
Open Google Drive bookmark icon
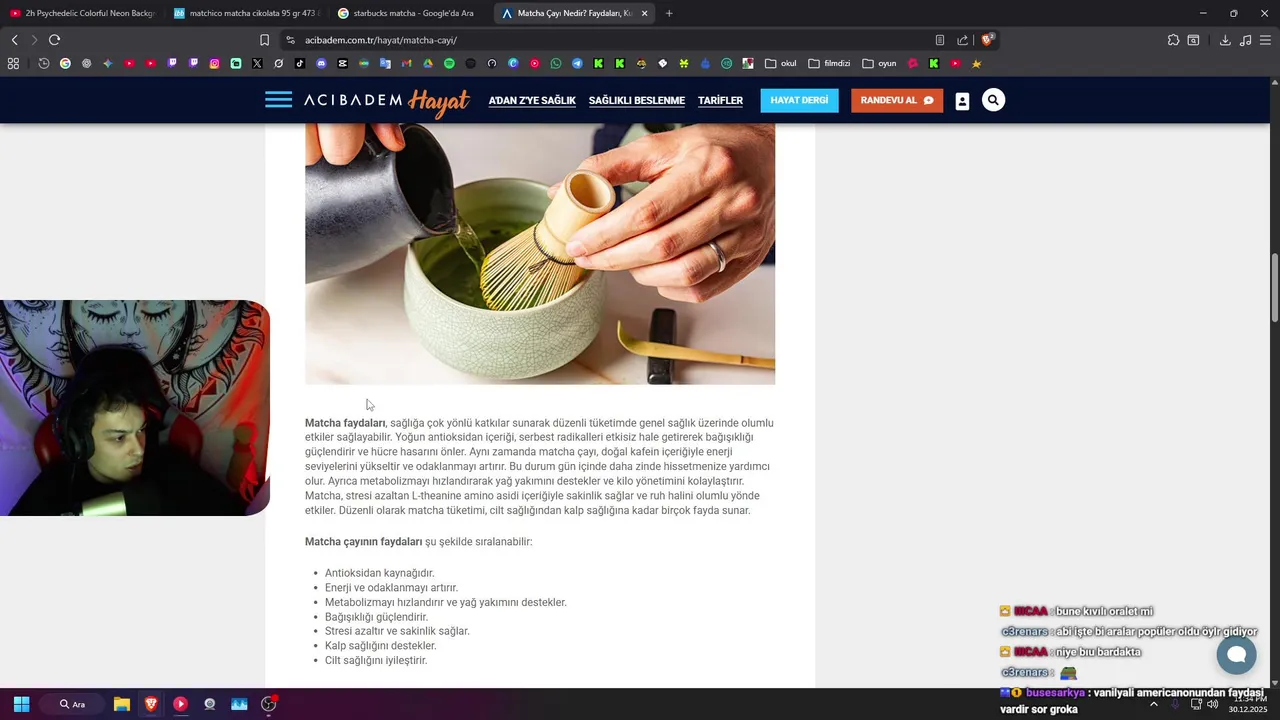(427, 63)
